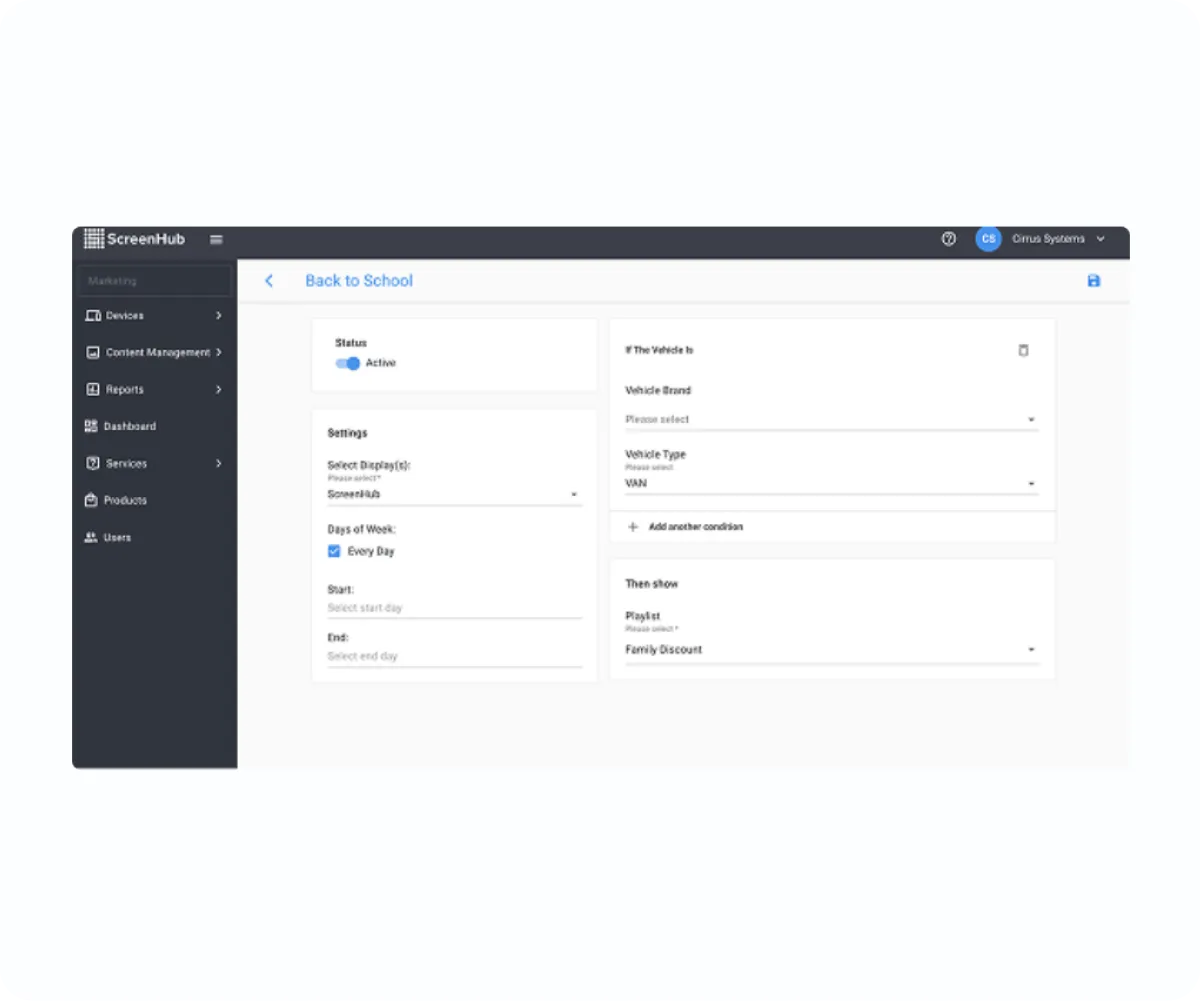
Task: Click the Select end day field
Action: (x=454, y=657)
